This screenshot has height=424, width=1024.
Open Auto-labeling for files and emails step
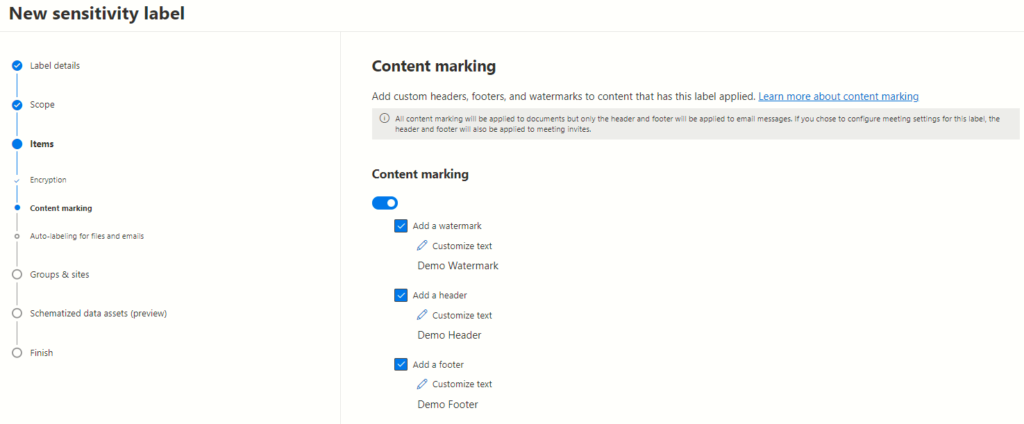point(87,236)
